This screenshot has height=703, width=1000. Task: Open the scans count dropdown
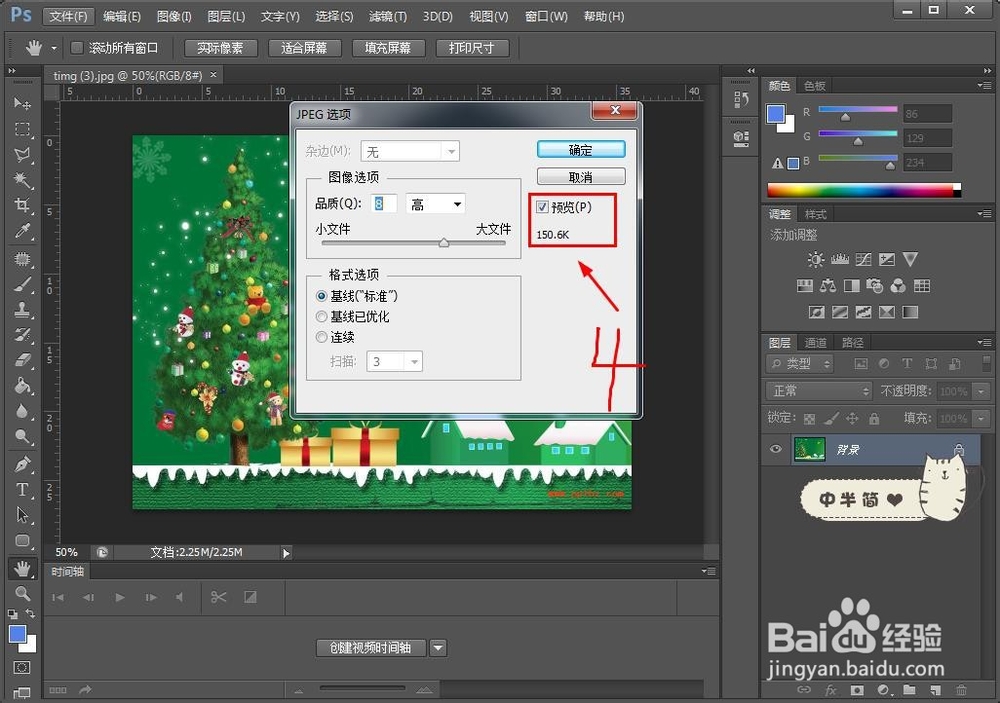click(x=395, y=362)
